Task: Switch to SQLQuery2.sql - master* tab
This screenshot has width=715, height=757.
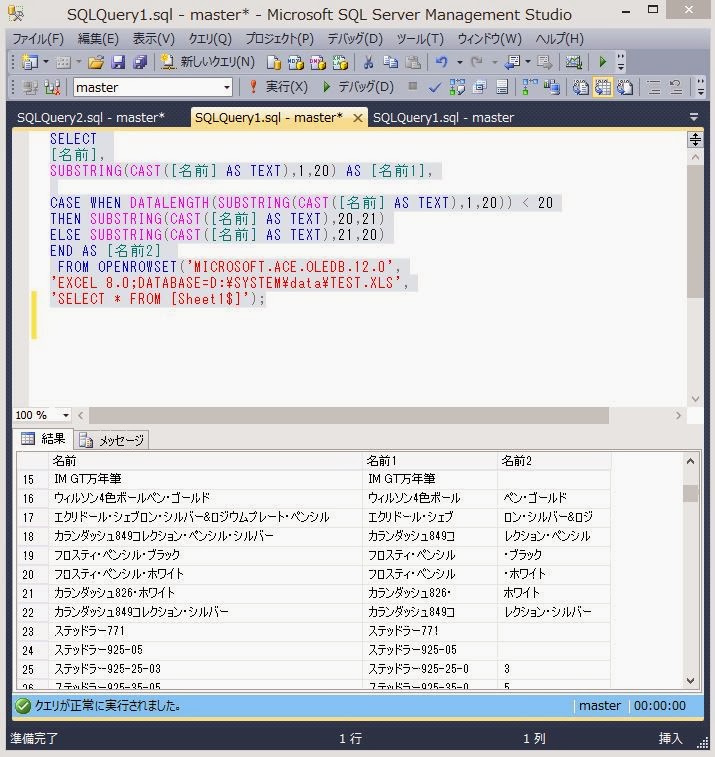Action: click(x=91, y=117)
